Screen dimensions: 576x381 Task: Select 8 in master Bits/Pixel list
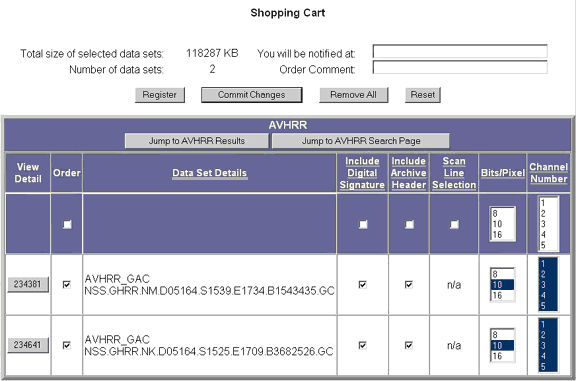[x=502, y=213]
